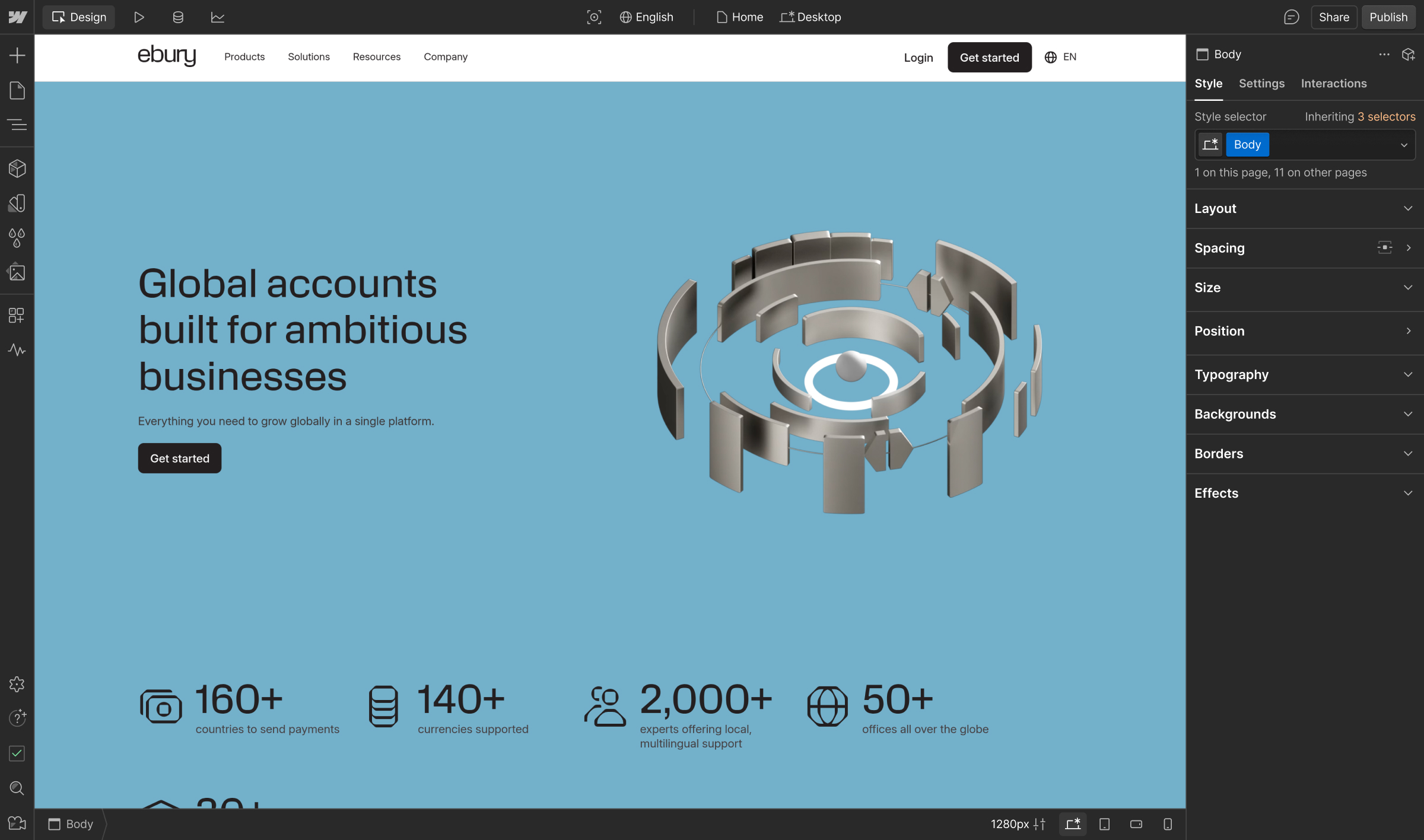Open the activity pulse-line panel
Viewport: 1424px width, 840px height.
(x=17, y=350)
